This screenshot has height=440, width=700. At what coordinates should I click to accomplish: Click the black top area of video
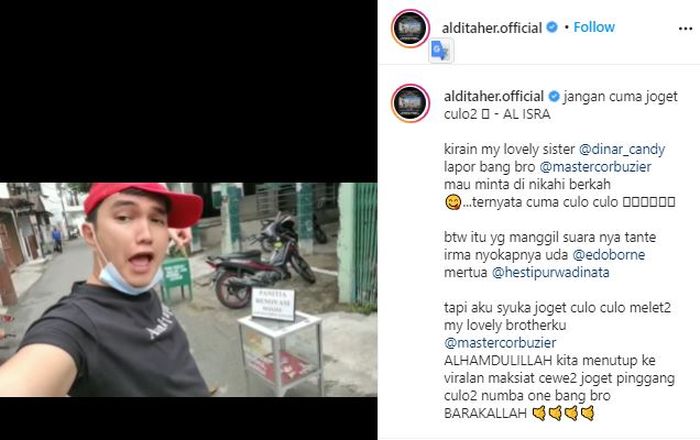point(188,91)
